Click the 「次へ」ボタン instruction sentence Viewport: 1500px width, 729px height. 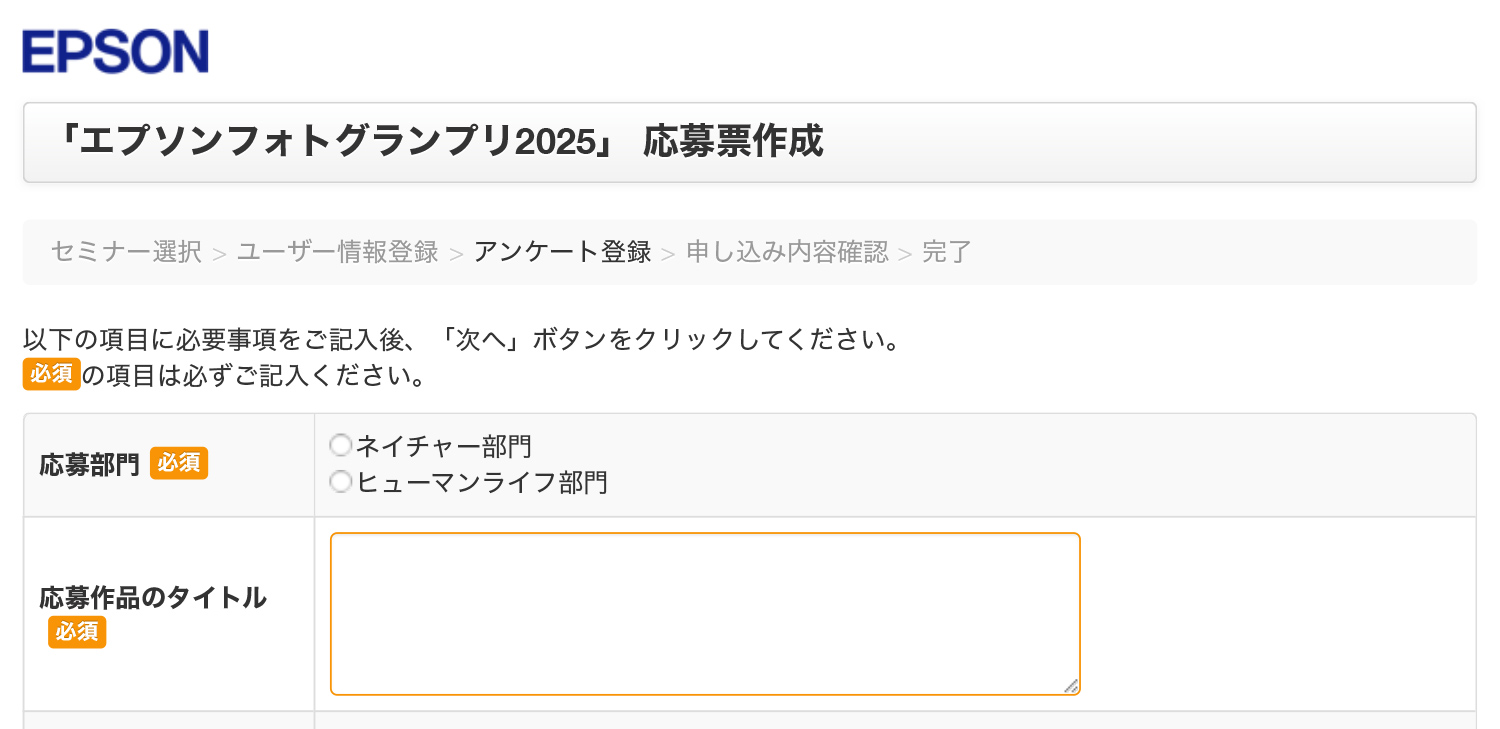coord(460,340)
